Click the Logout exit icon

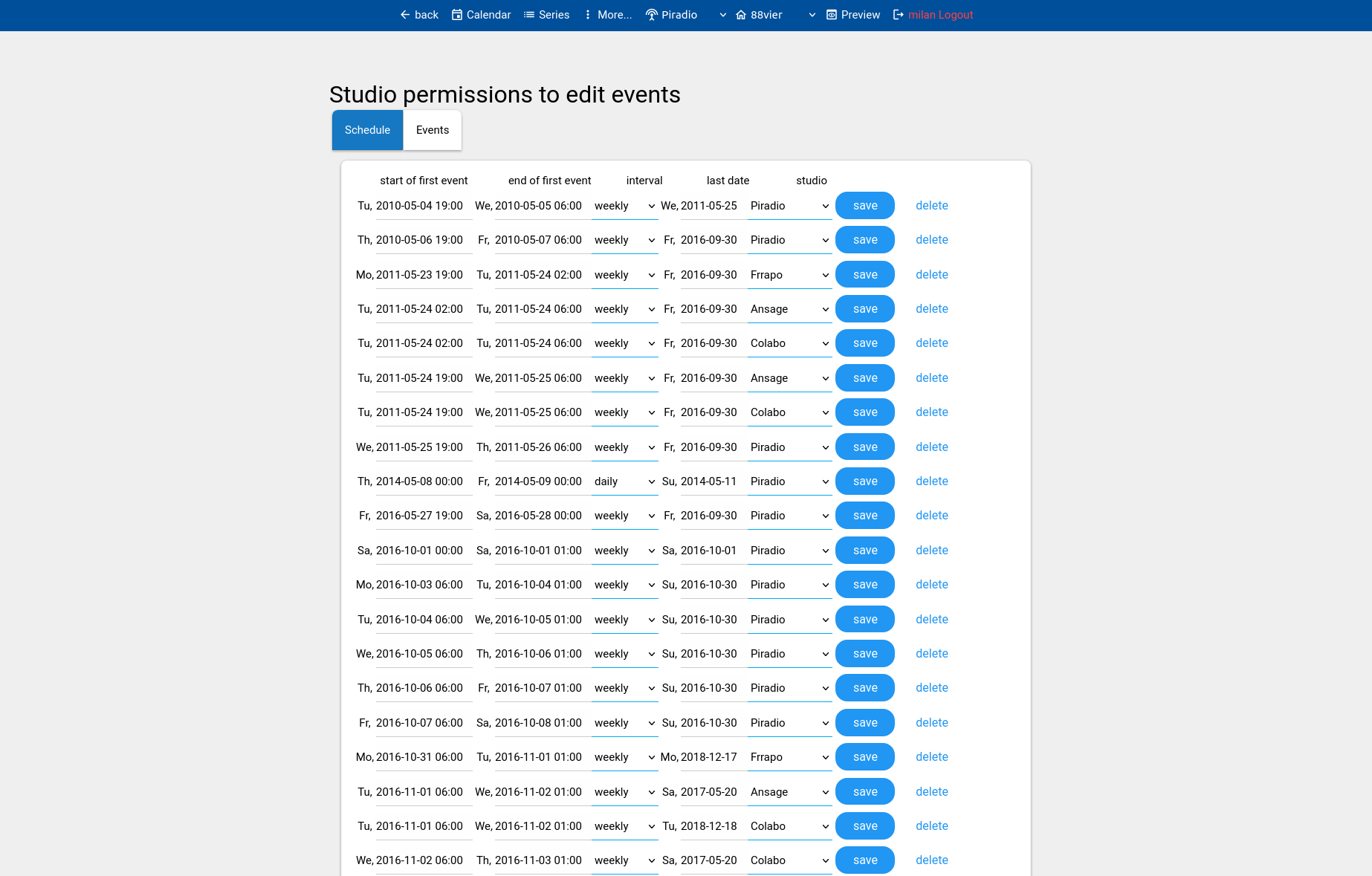tap(899, 15)
